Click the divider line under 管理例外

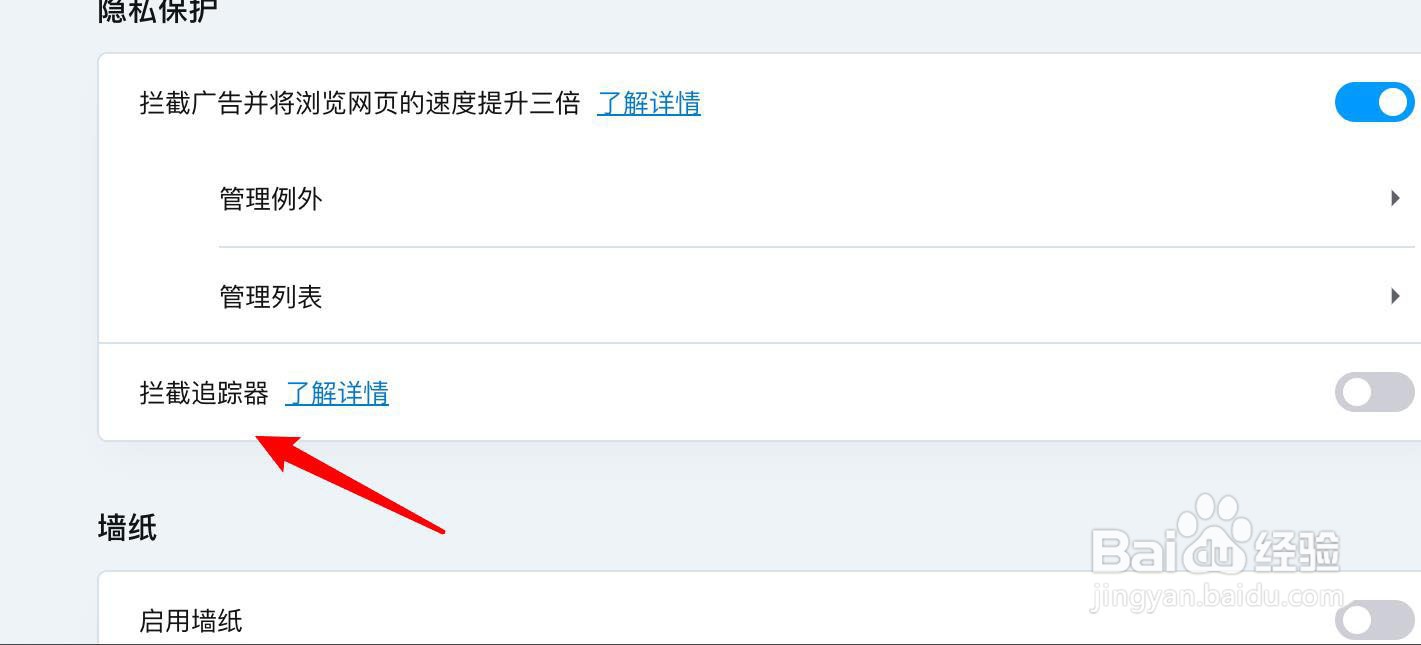click(x=816, y=247)
